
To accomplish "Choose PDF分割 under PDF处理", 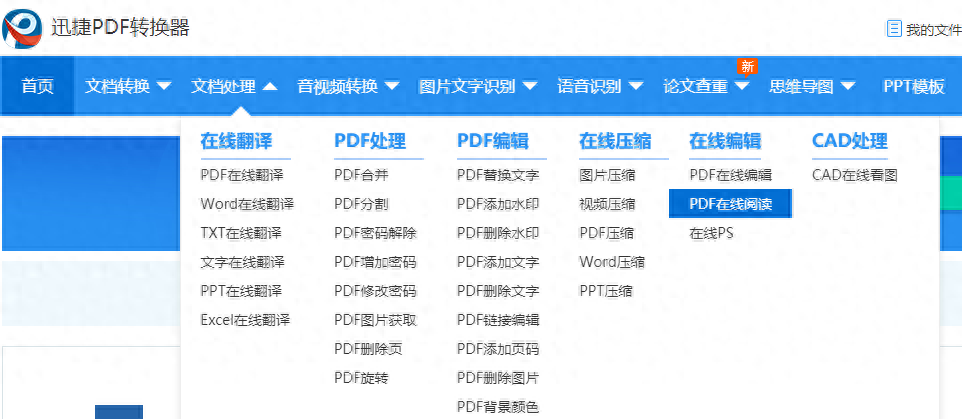I will click(361, 204).
